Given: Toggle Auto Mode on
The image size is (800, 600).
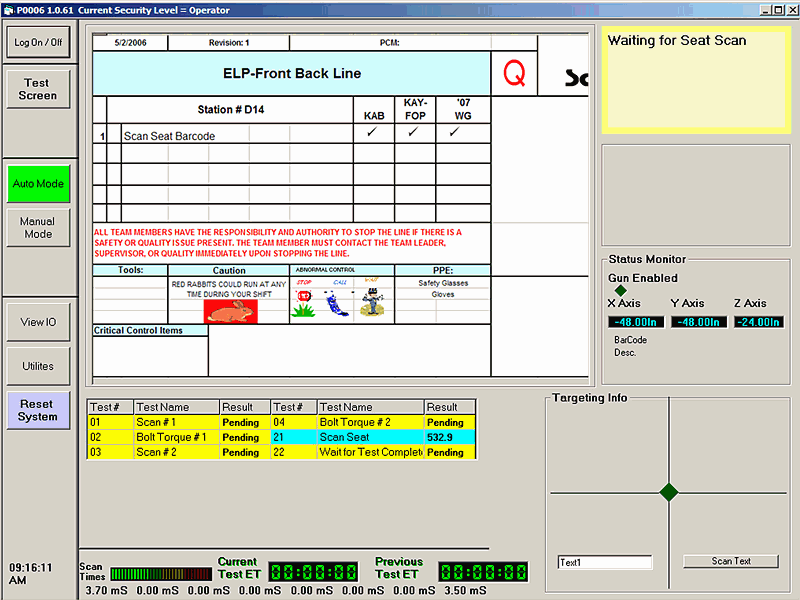Looking at the screenshot, I should coord(38,184).
